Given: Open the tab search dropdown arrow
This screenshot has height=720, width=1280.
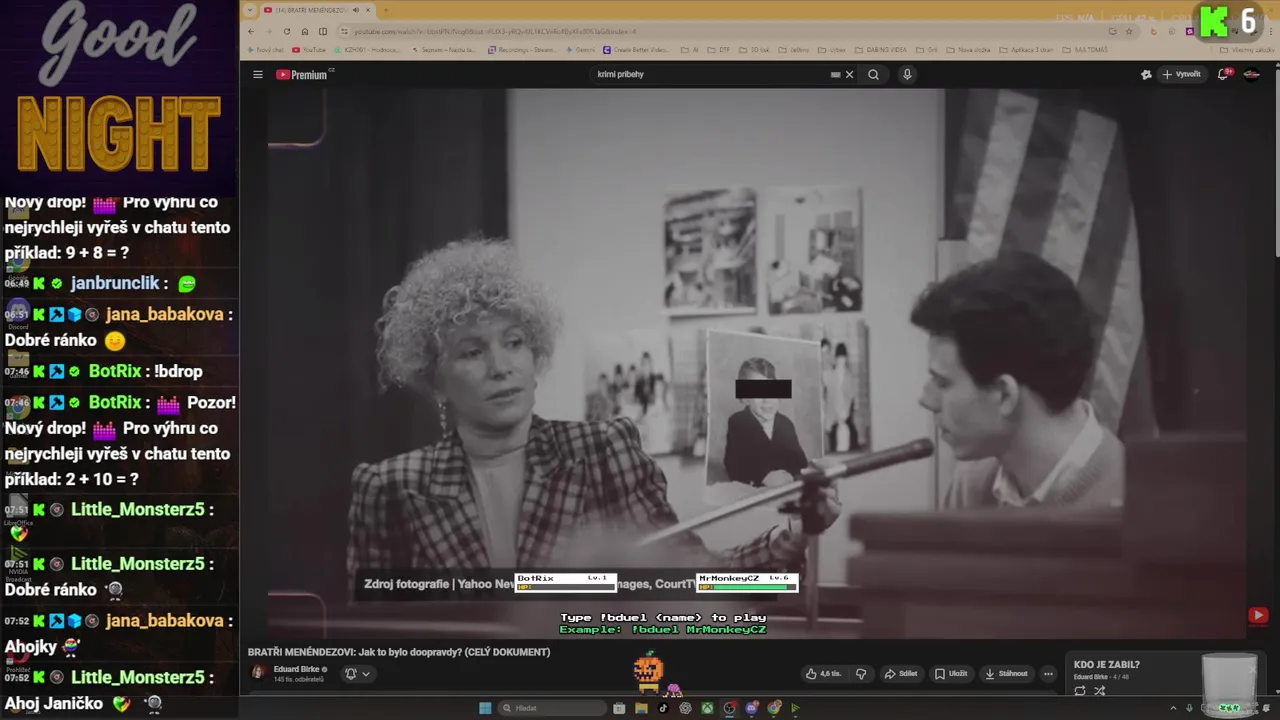Looking at the screenshot, I should pos(250,10).
